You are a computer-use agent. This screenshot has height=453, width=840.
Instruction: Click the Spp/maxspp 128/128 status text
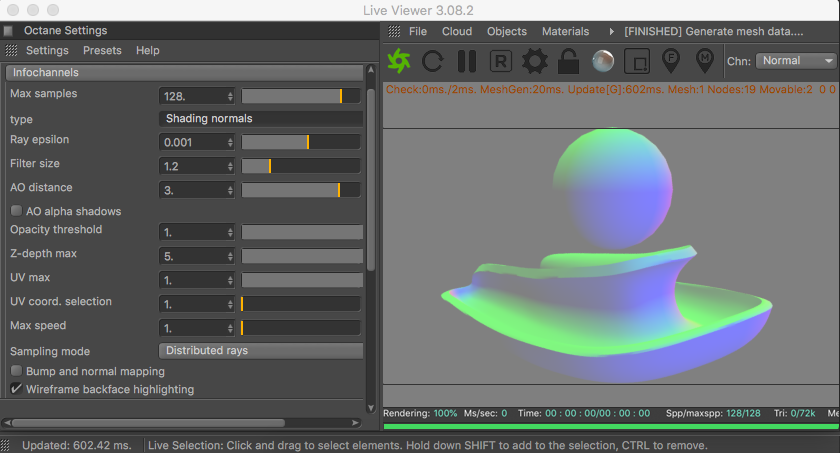coord(713,413)
